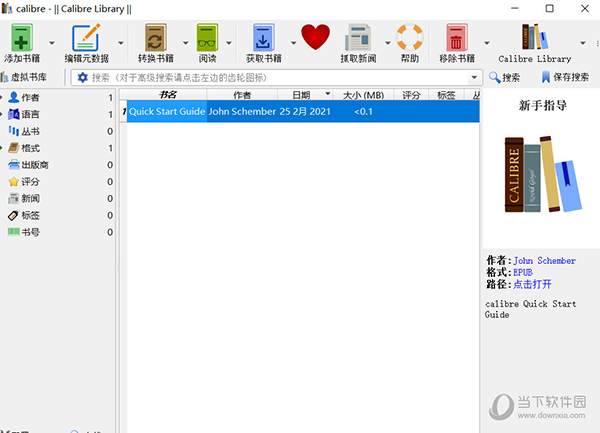
Task: Sort by Rating (评分) column header
Action: 411,95
